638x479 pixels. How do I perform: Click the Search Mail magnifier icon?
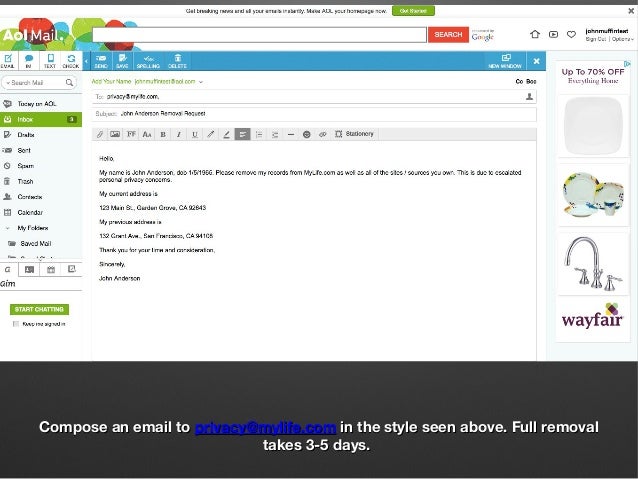point(70,83)
